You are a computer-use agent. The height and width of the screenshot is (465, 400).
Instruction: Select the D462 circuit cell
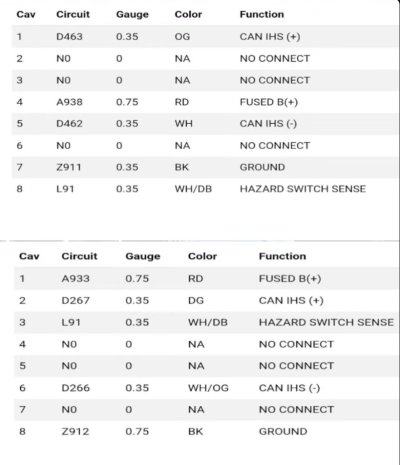69,123
